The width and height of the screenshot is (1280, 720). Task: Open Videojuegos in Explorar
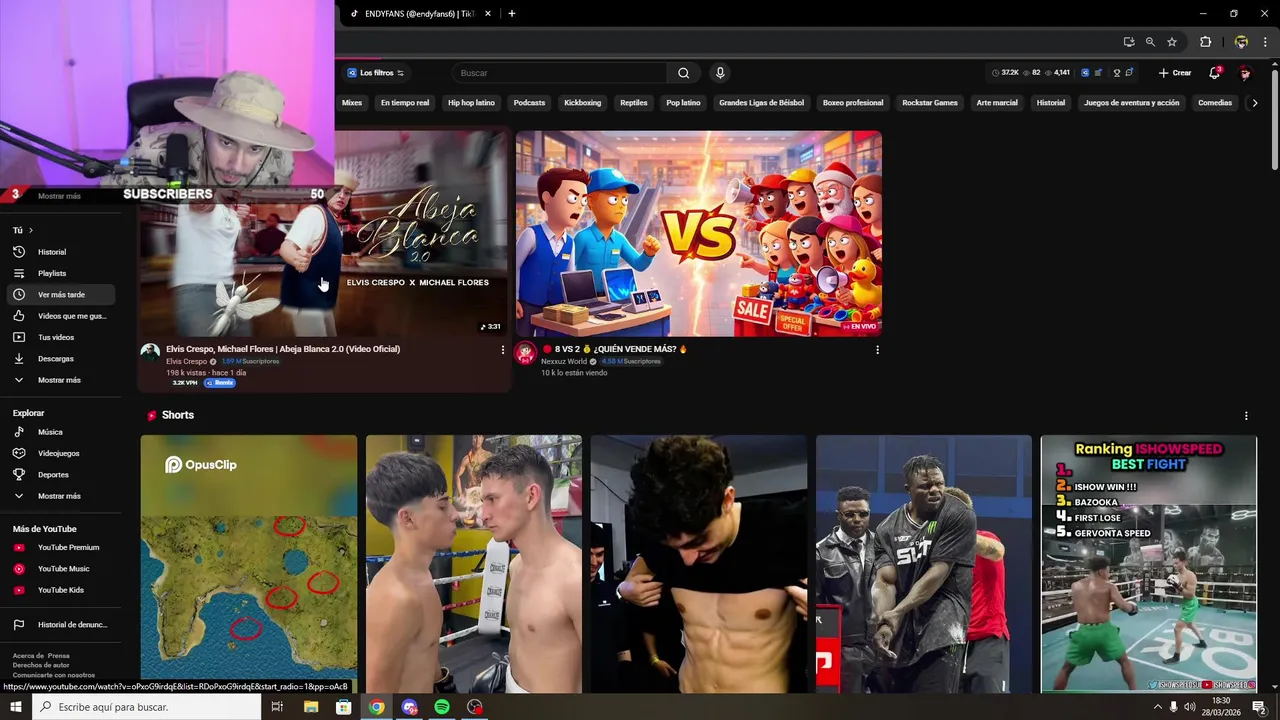coord(60,453)
